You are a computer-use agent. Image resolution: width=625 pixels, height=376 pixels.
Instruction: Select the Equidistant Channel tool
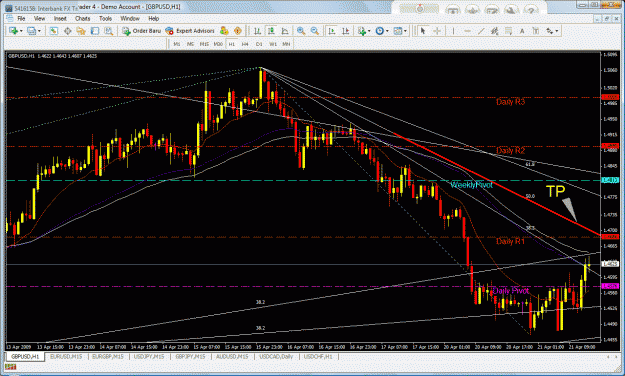[x=495, y=31]
